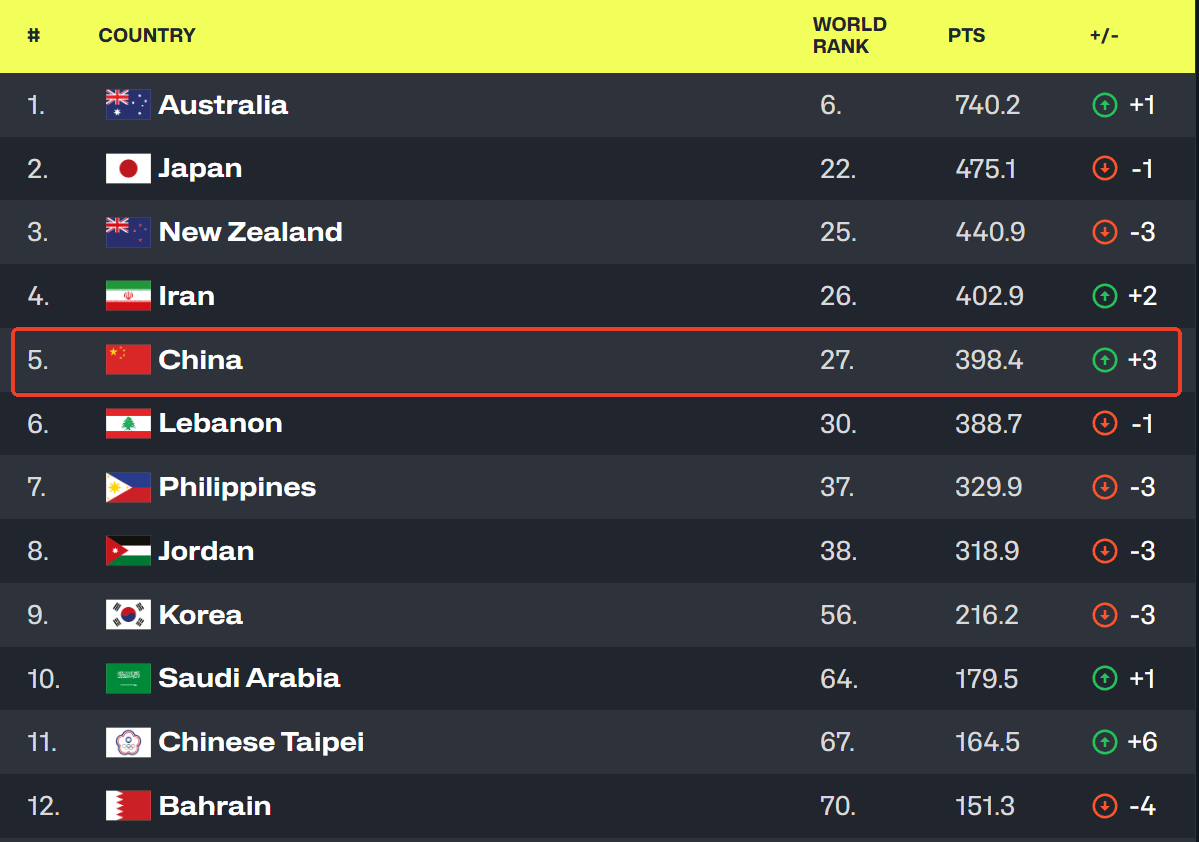Screen dimensions: 1199x842
Task: Click the Saudi Arabia flag icon
Action: point(128,679)
